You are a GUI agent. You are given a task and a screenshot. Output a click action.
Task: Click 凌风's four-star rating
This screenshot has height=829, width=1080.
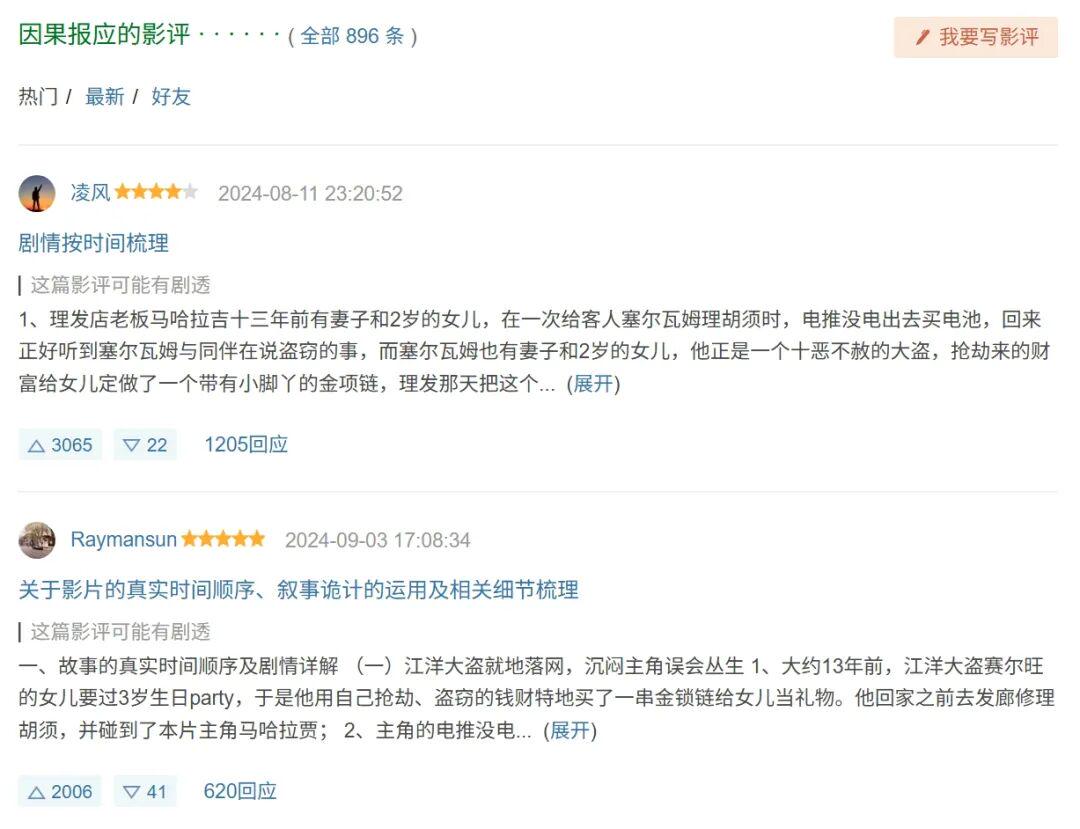point(156,192)
